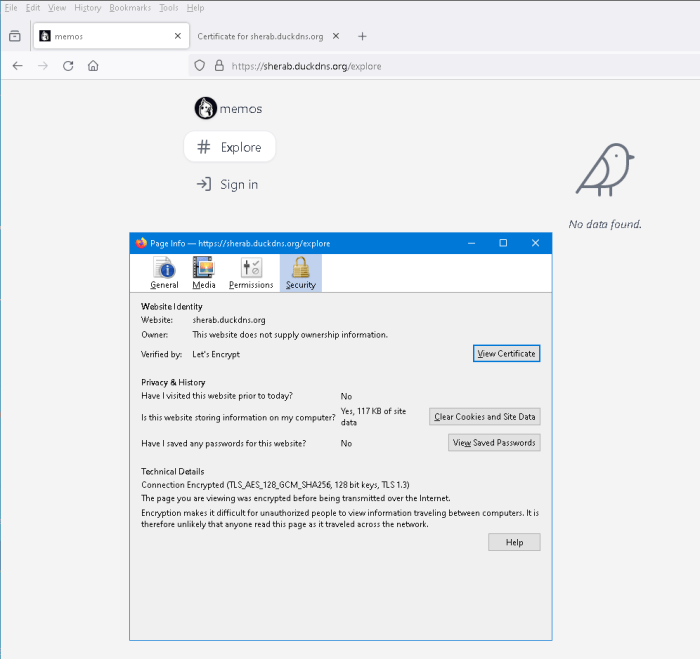
Task: Switch to the Media tab icon
Action: pyautogui.click(x=204, y=272)
